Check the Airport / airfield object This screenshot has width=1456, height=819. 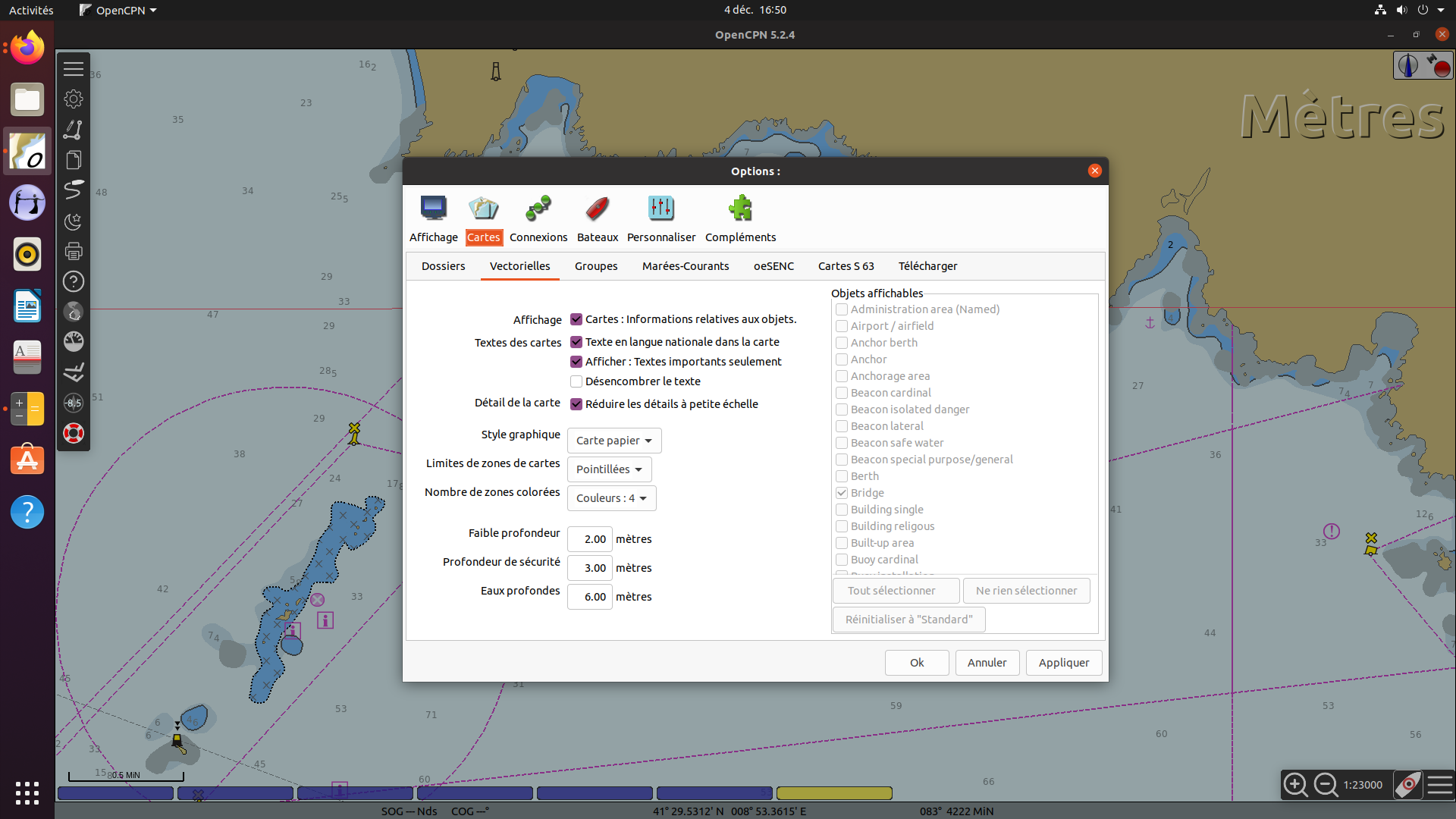[x=842, y=326]
